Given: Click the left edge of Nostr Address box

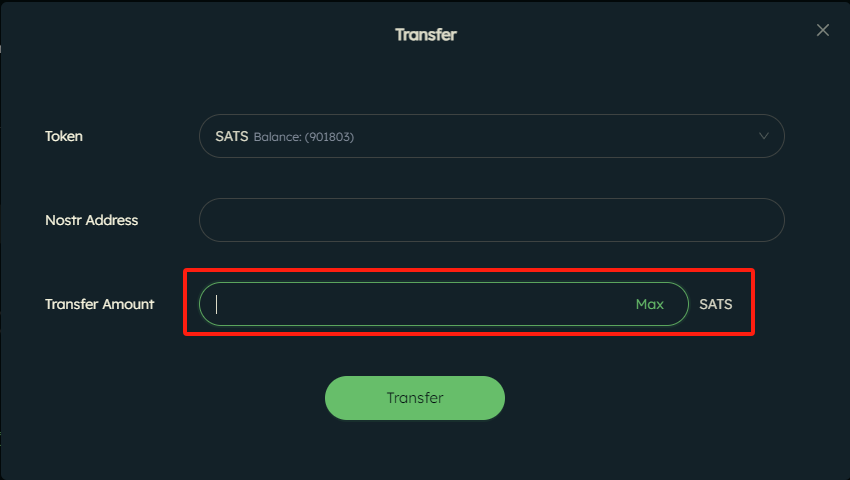Looking at the screenshot, I should pyautogui.click(x=211, y=220).
